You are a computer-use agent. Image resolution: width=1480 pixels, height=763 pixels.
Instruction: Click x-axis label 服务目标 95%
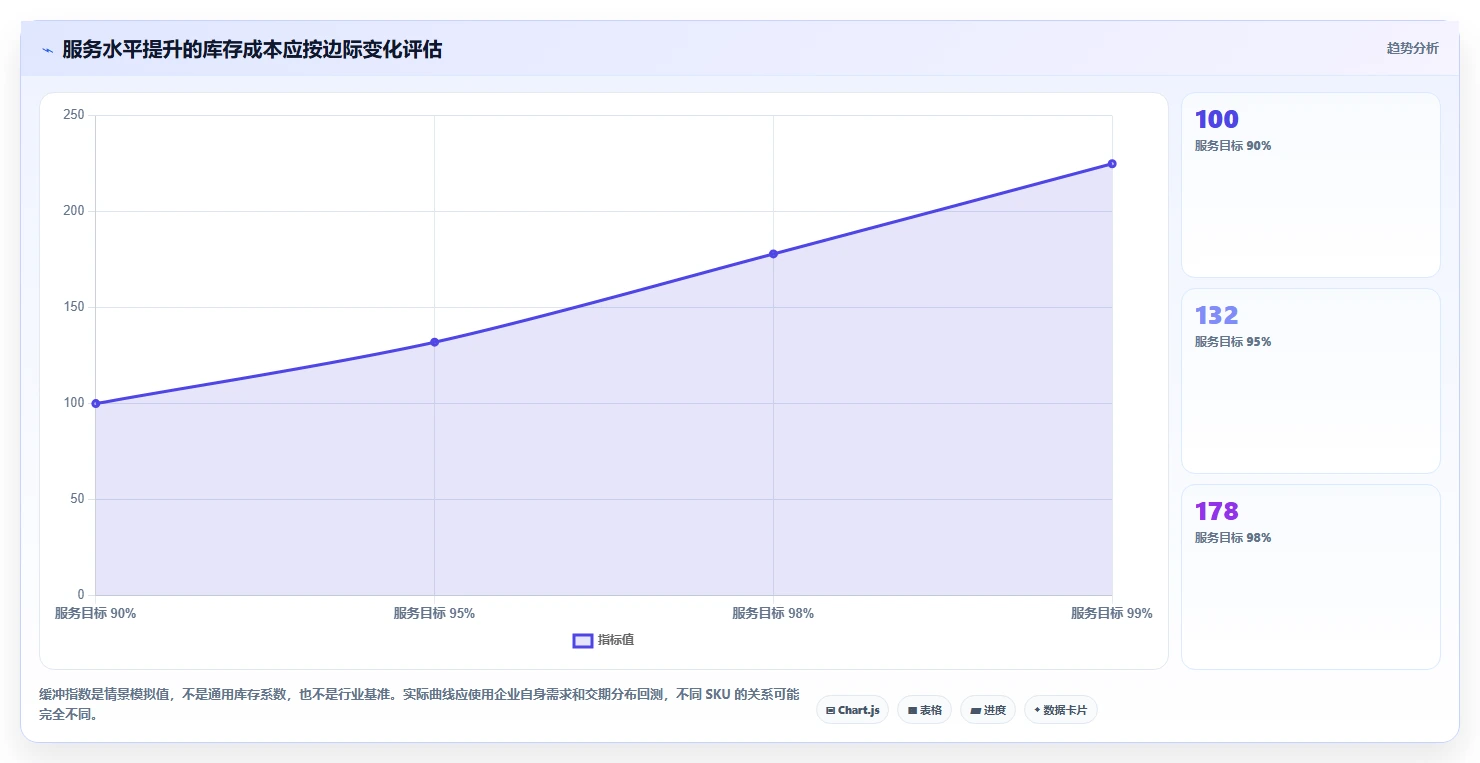pos(434,613)
